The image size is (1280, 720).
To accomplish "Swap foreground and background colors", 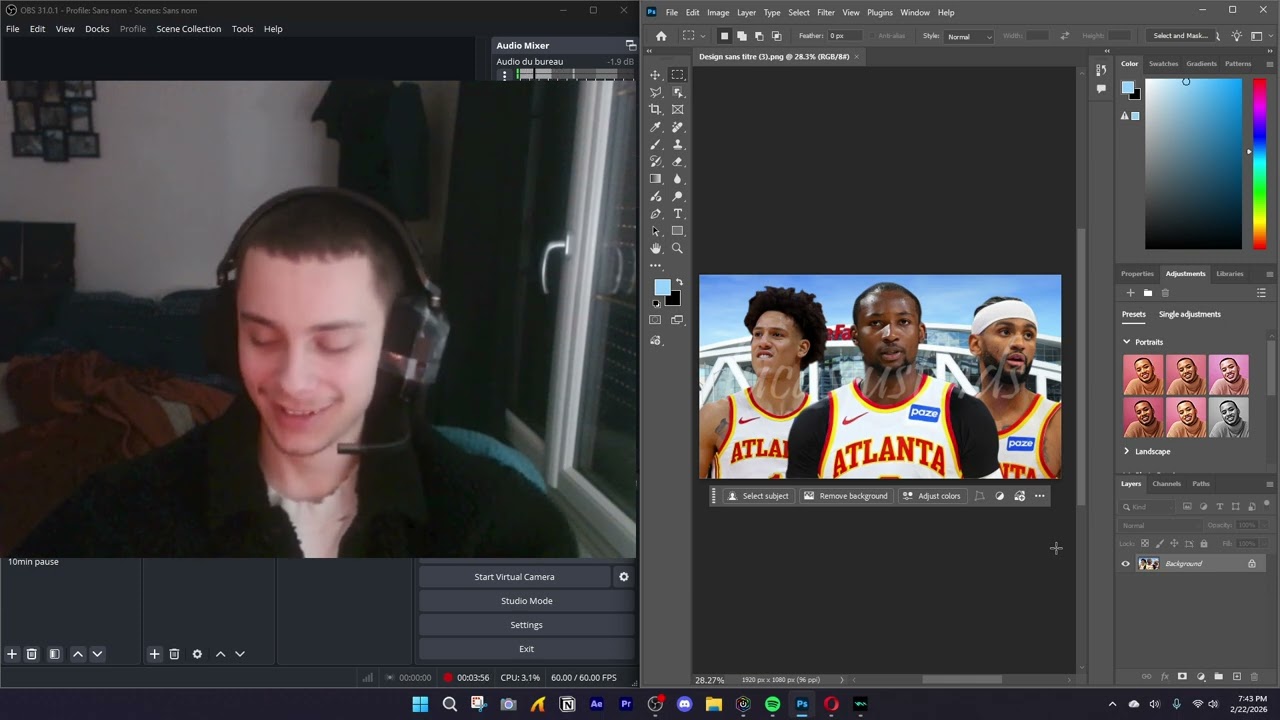I will pyautogui.click(x=679, y=282).
